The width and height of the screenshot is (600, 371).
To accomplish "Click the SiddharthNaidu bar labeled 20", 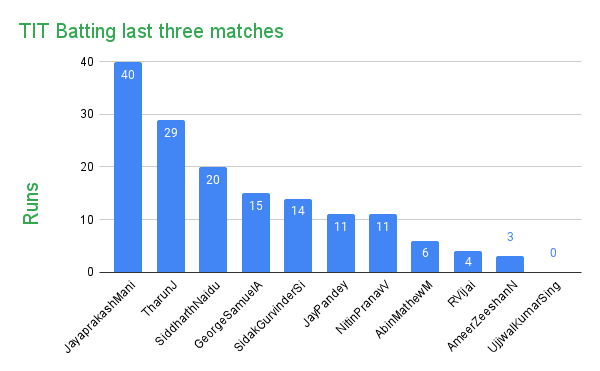I will [x=213, y=220].
